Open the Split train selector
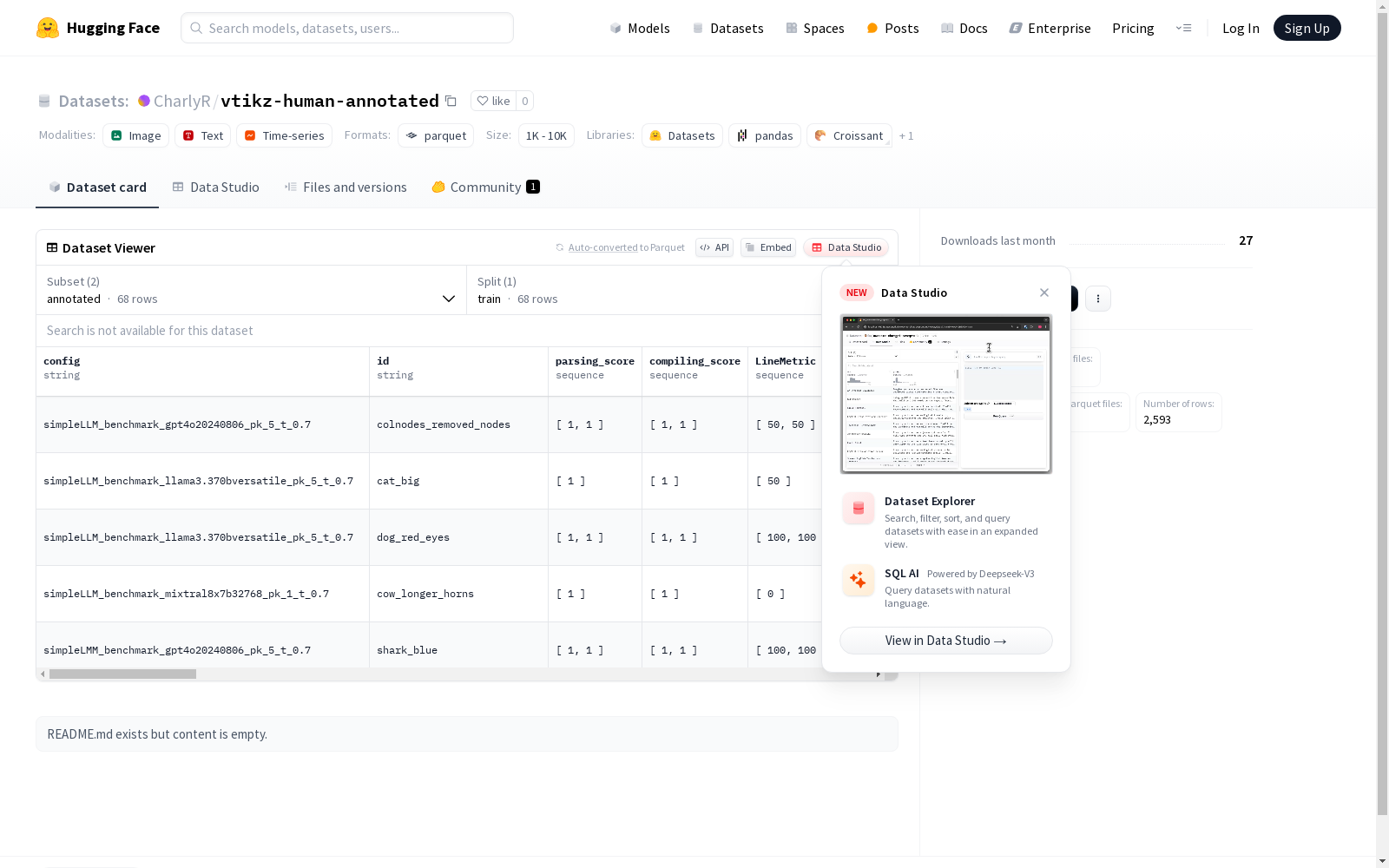 [644, 290]
